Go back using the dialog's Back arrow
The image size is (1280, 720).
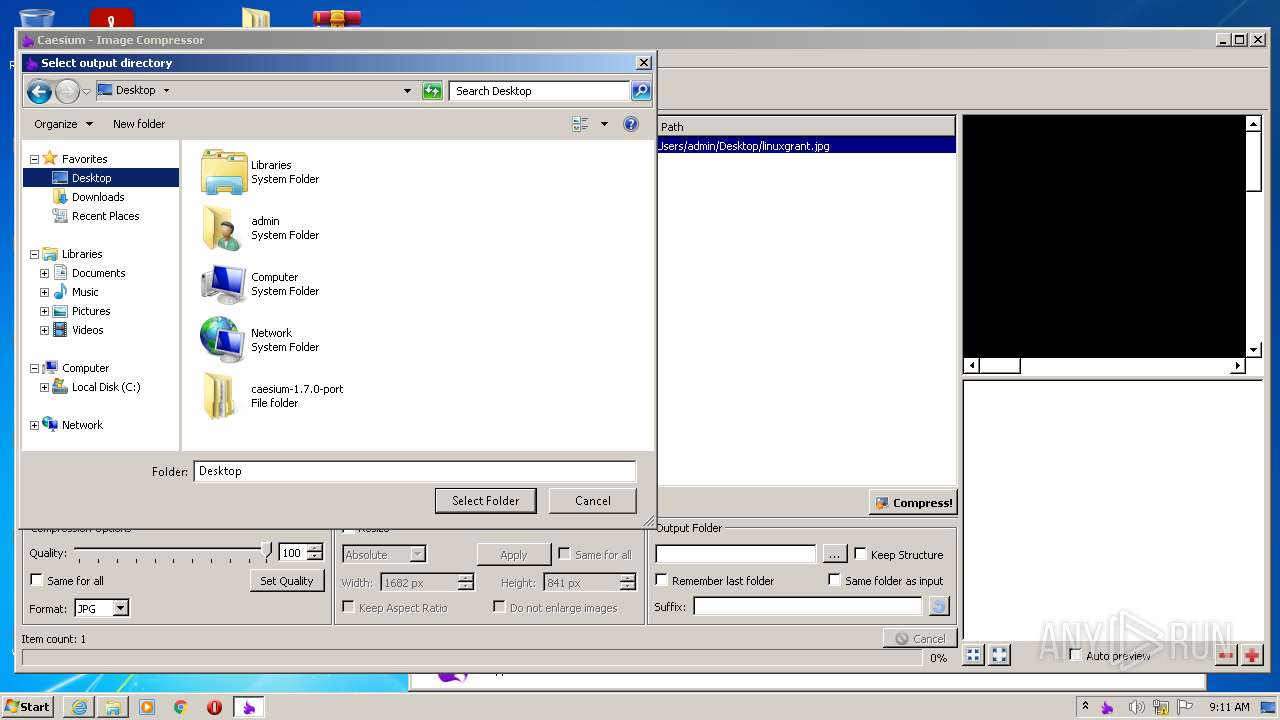[x=39, y=92]
